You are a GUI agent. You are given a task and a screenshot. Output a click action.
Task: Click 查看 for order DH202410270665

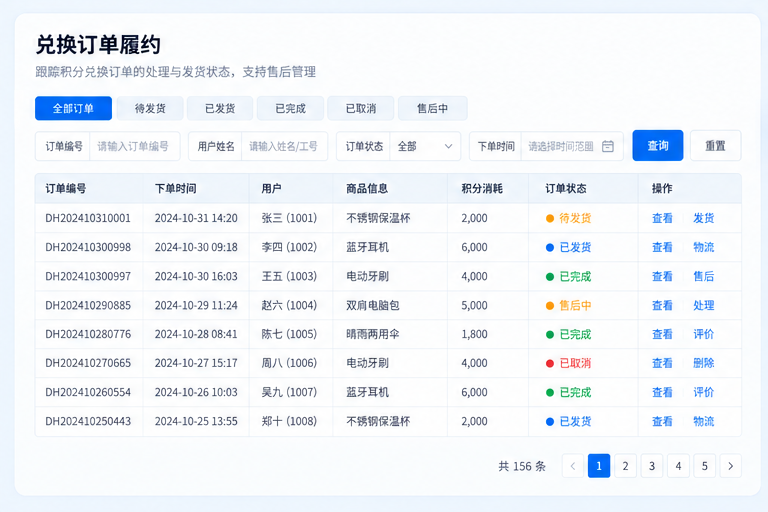tap(662, 363)
